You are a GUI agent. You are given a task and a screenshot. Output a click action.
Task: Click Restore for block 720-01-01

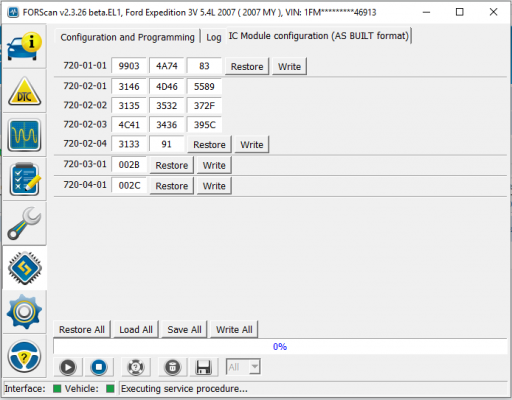pos(247,66)
